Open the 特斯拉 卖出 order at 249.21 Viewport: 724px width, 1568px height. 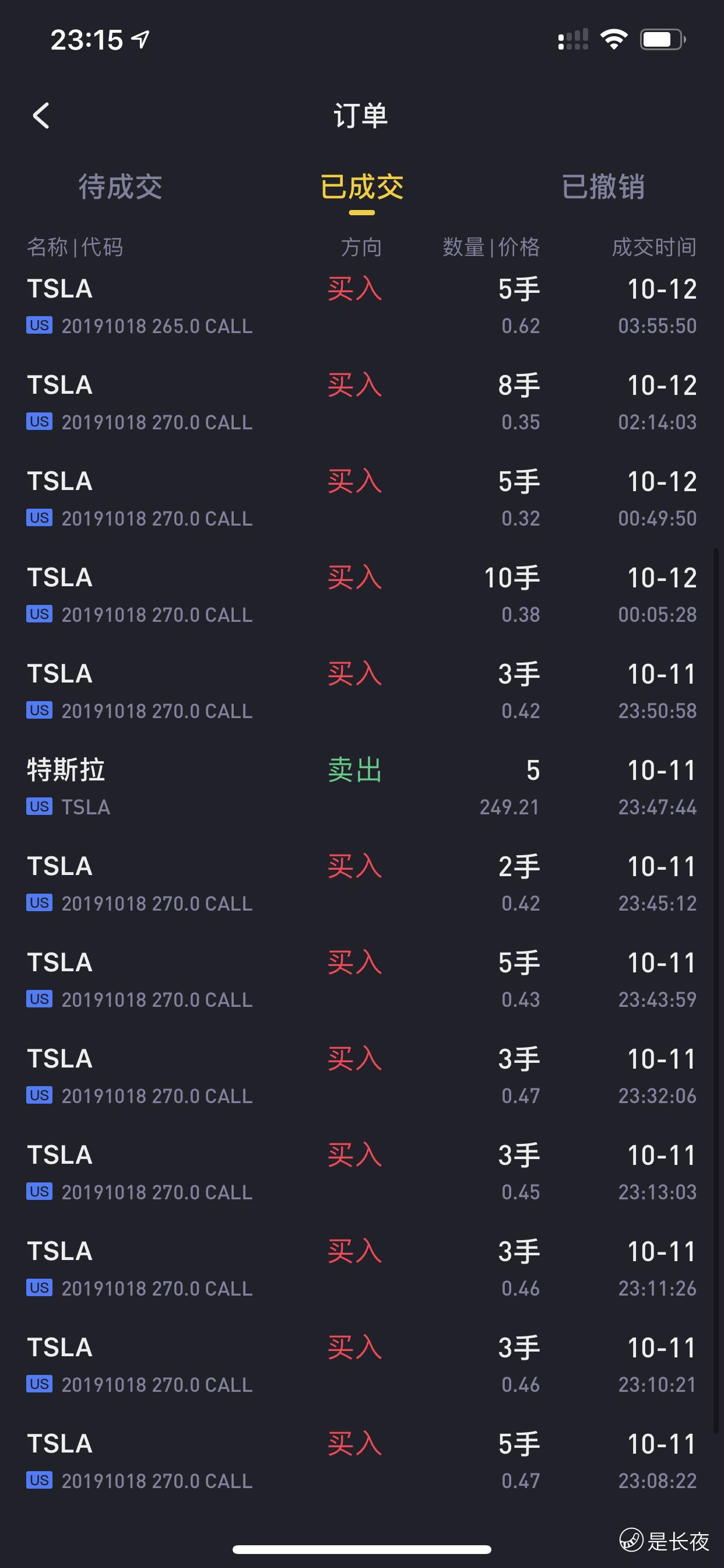click(361, 787)
